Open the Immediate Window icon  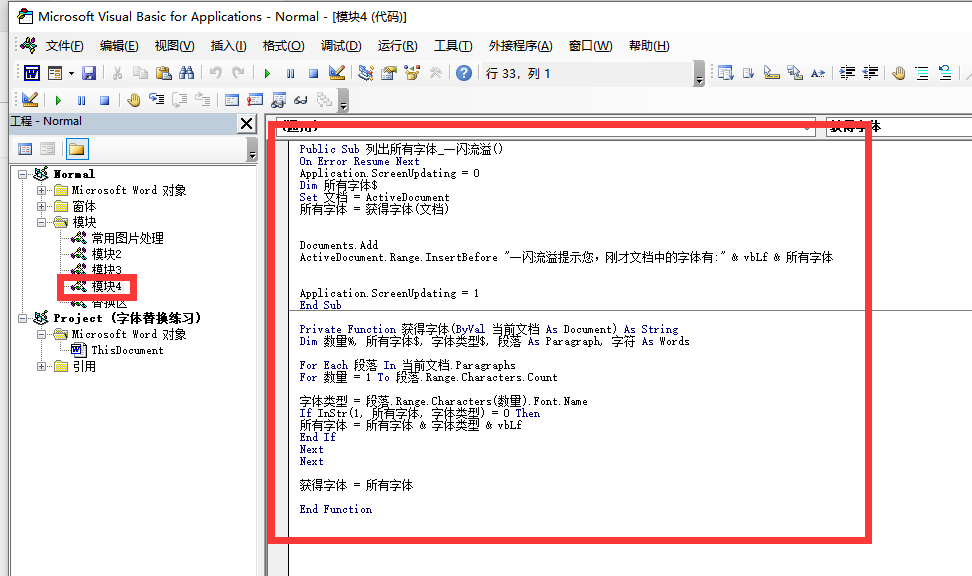[x=255, y=100]
